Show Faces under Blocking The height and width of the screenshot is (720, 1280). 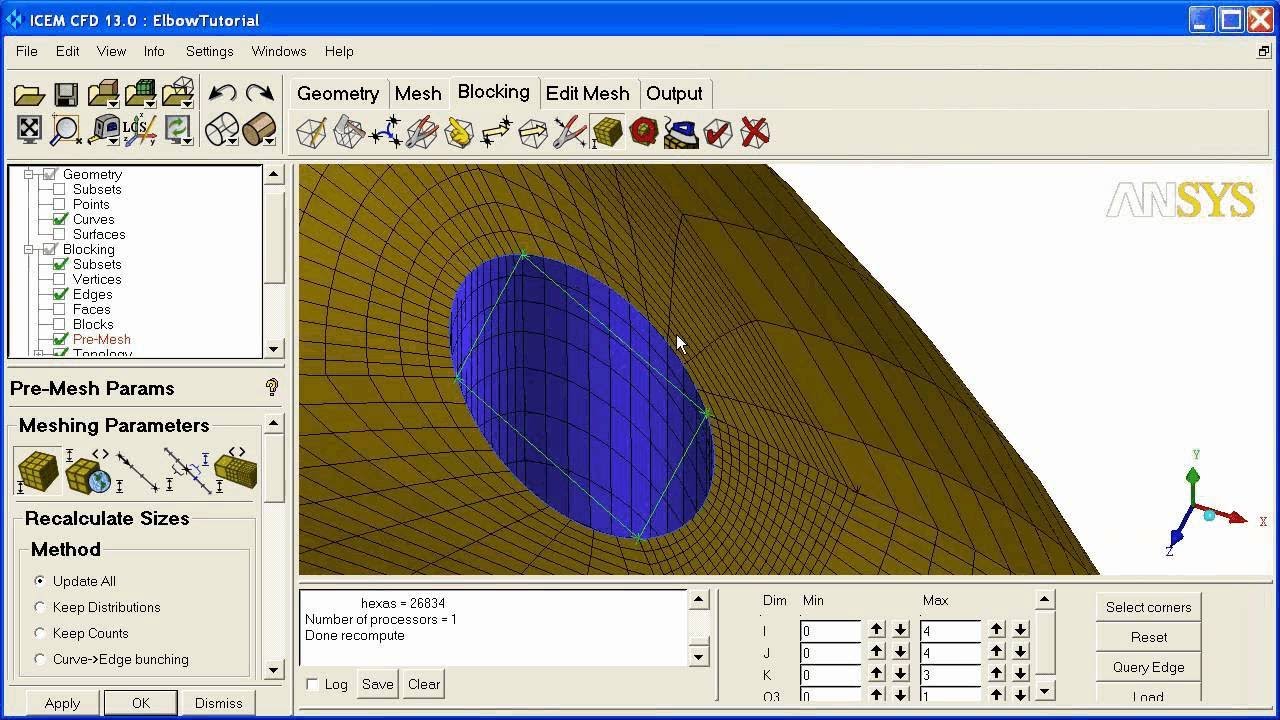(59, 309)
